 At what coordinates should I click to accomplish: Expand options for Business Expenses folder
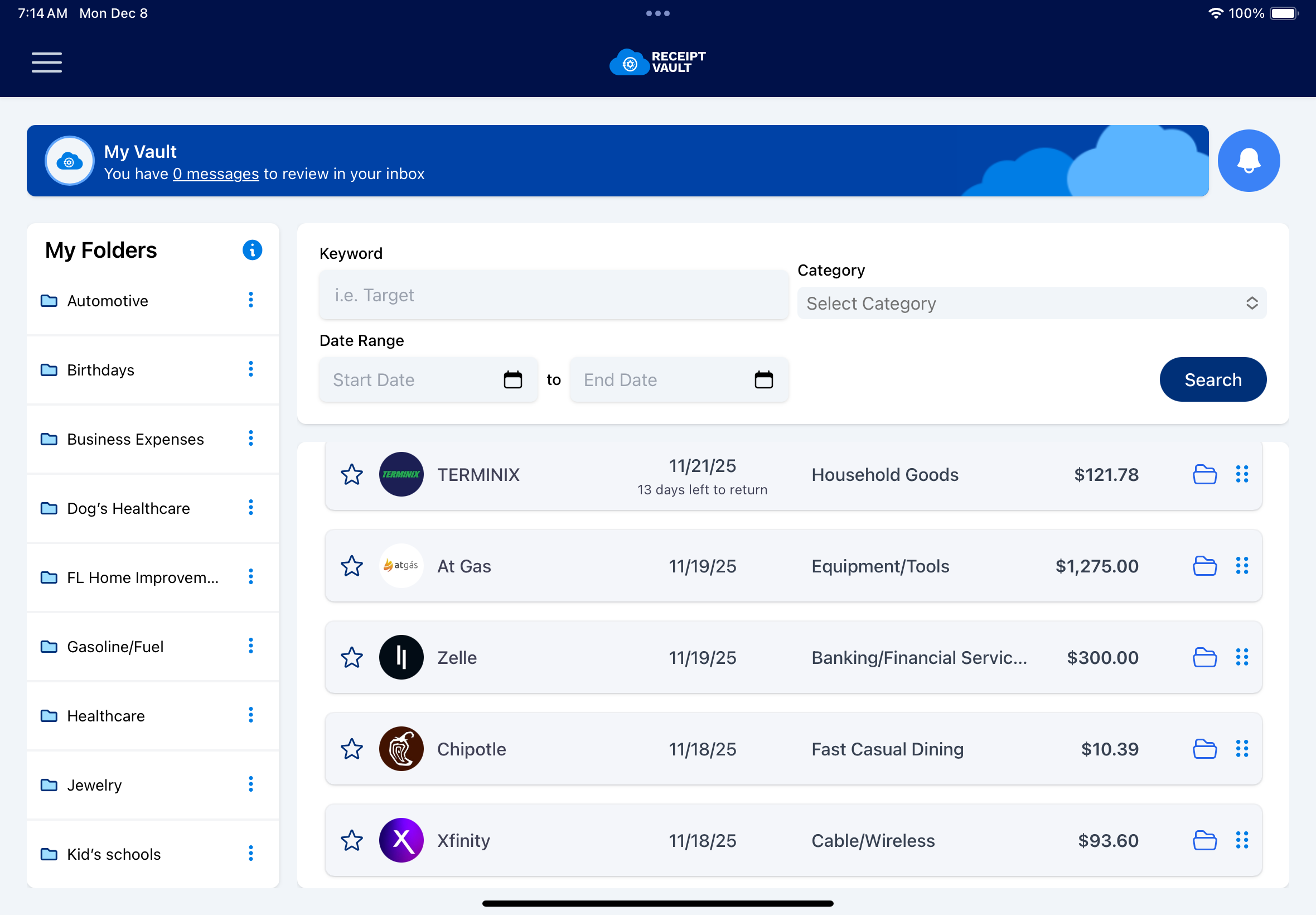(x=251, y=439)
